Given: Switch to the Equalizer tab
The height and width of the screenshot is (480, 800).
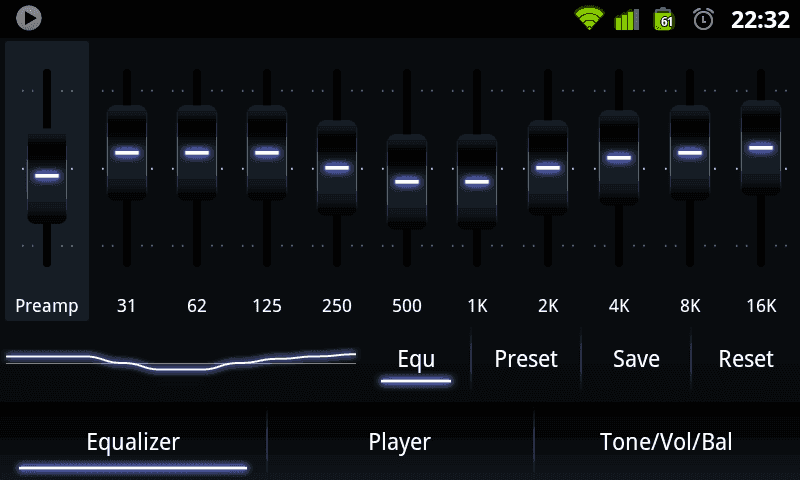Looking at the screenshot, I should coord(133,442).
